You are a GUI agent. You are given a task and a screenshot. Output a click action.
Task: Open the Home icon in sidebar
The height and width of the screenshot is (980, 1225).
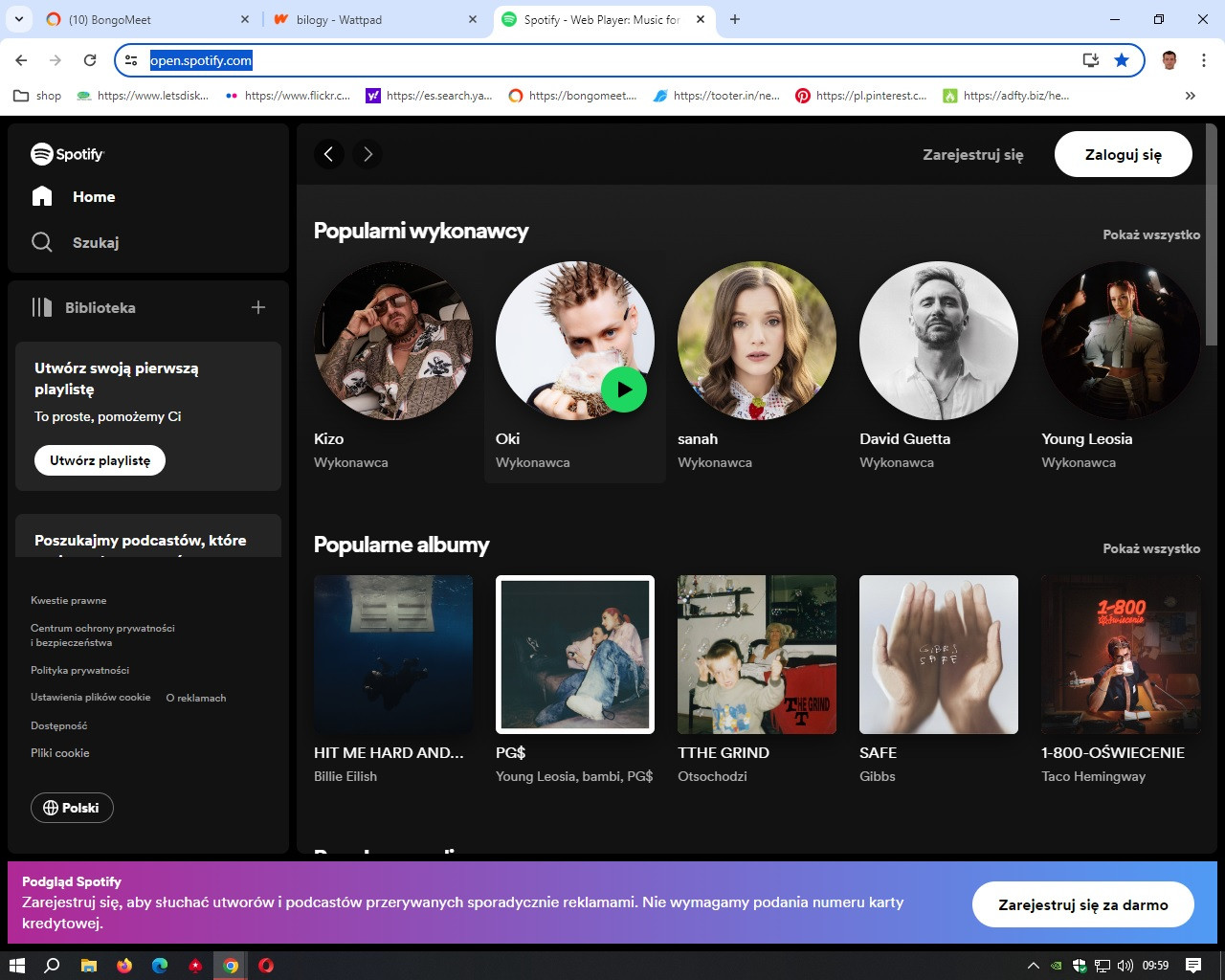coord(42,196)
